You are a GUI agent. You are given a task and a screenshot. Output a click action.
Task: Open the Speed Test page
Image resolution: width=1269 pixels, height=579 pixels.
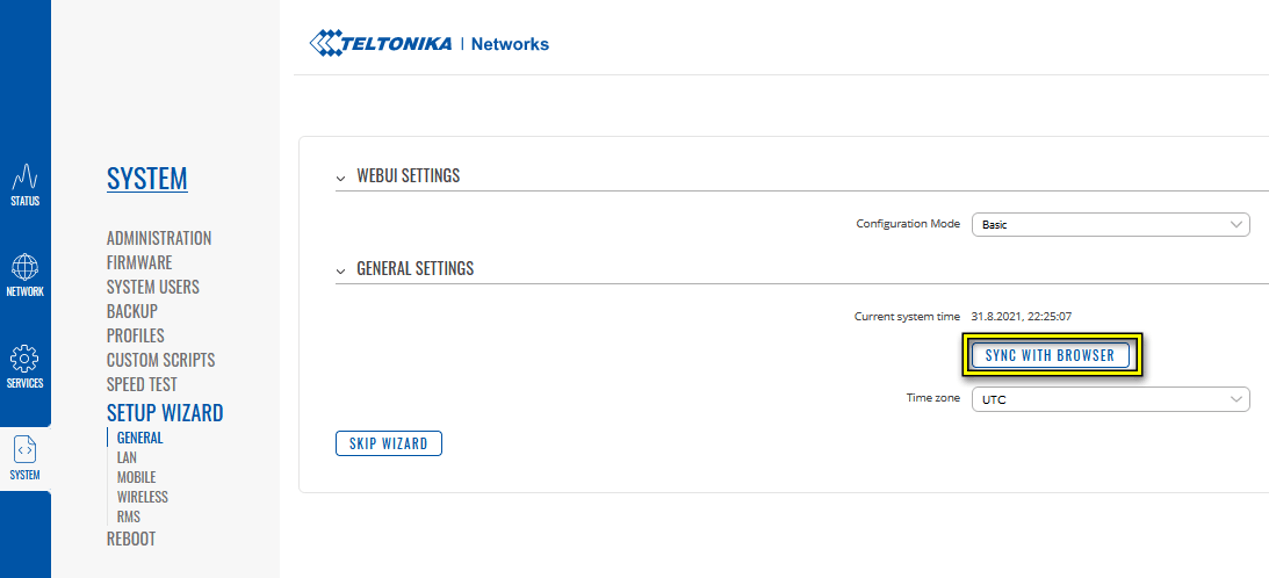click(141, 384)
